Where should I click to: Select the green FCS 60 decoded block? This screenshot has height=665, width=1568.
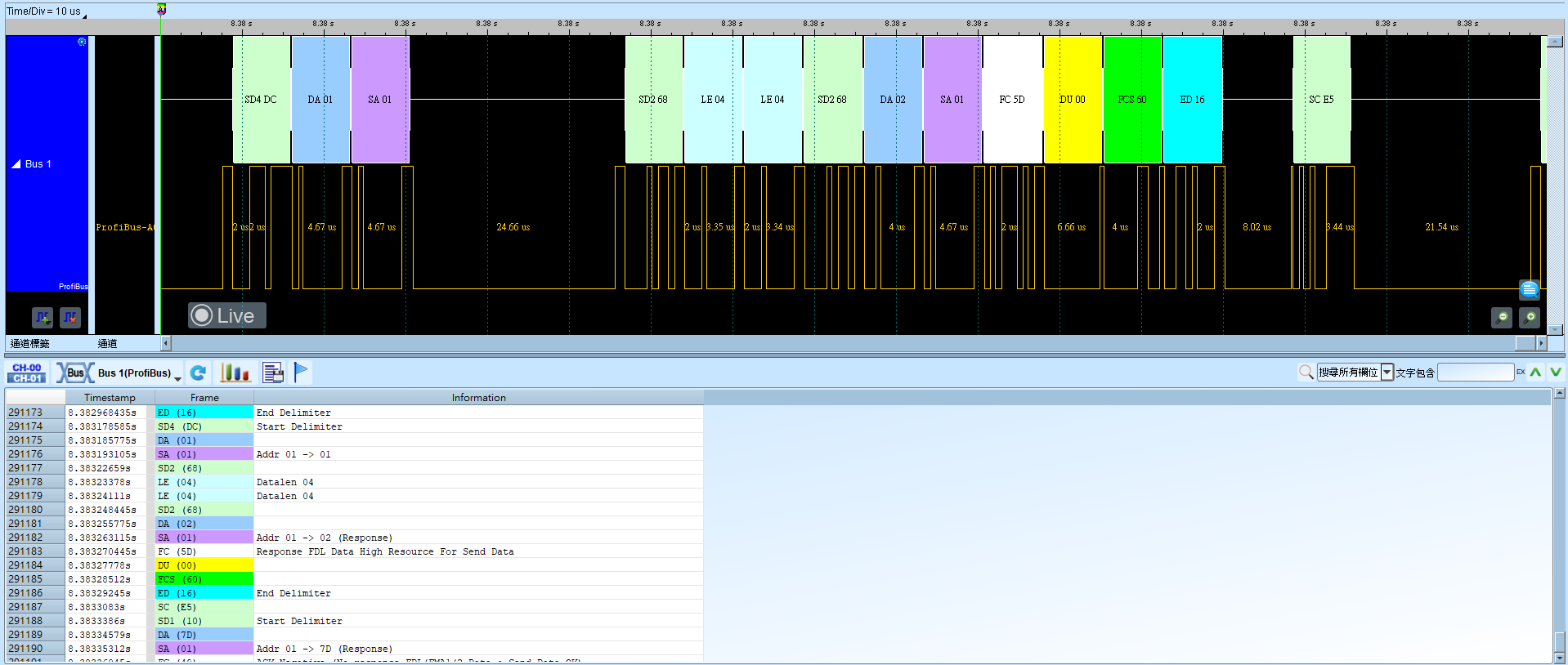[x=1132, y=100]
